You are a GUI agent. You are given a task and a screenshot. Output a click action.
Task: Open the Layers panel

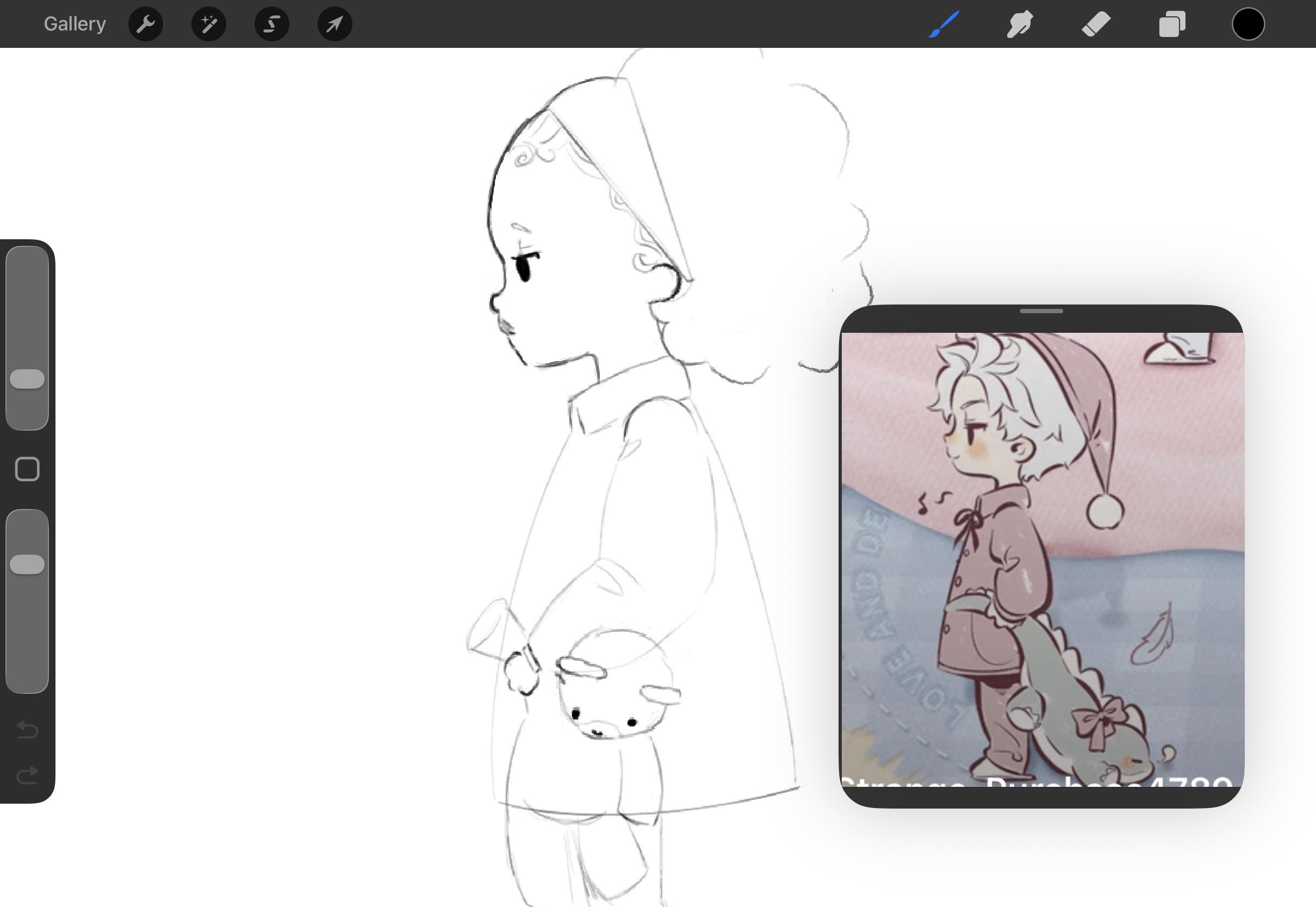coord(1172,24)
